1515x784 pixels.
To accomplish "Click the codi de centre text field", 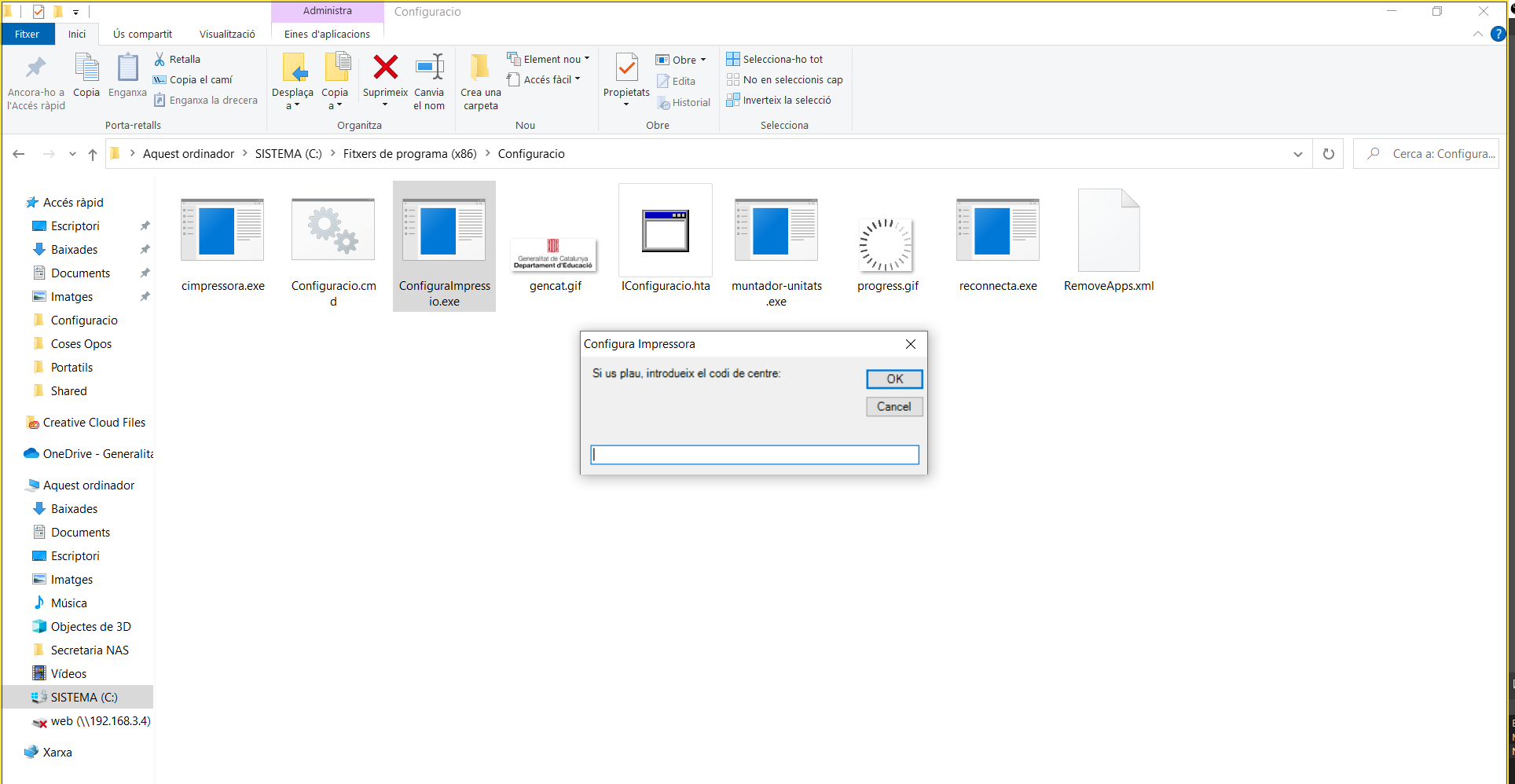I will point(754,455).
